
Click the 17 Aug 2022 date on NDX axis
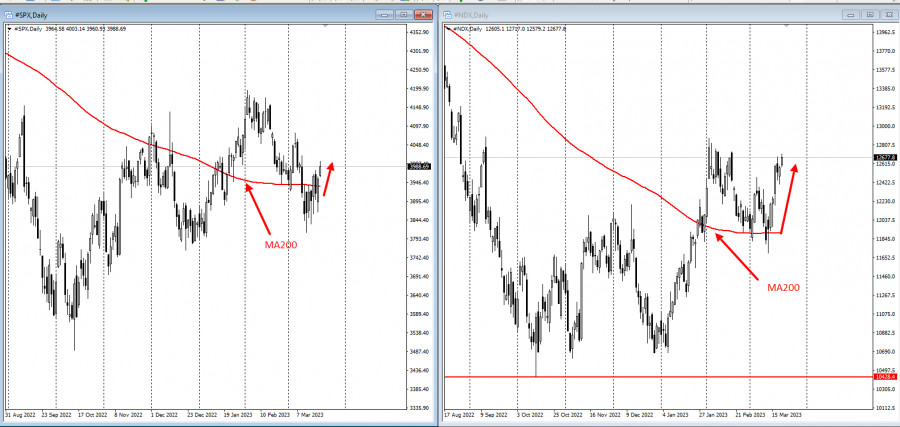[x=458, y=414]
